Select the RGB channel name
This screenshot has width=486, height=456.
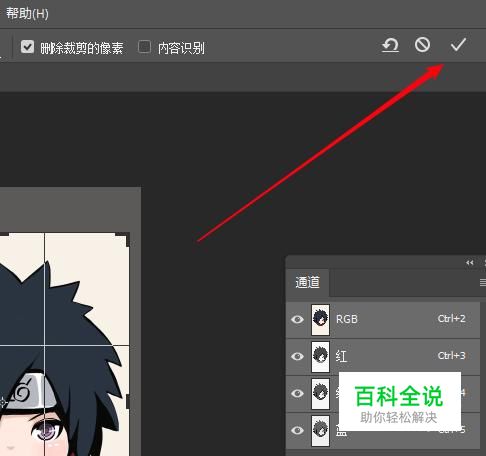(x=347, y=319)
